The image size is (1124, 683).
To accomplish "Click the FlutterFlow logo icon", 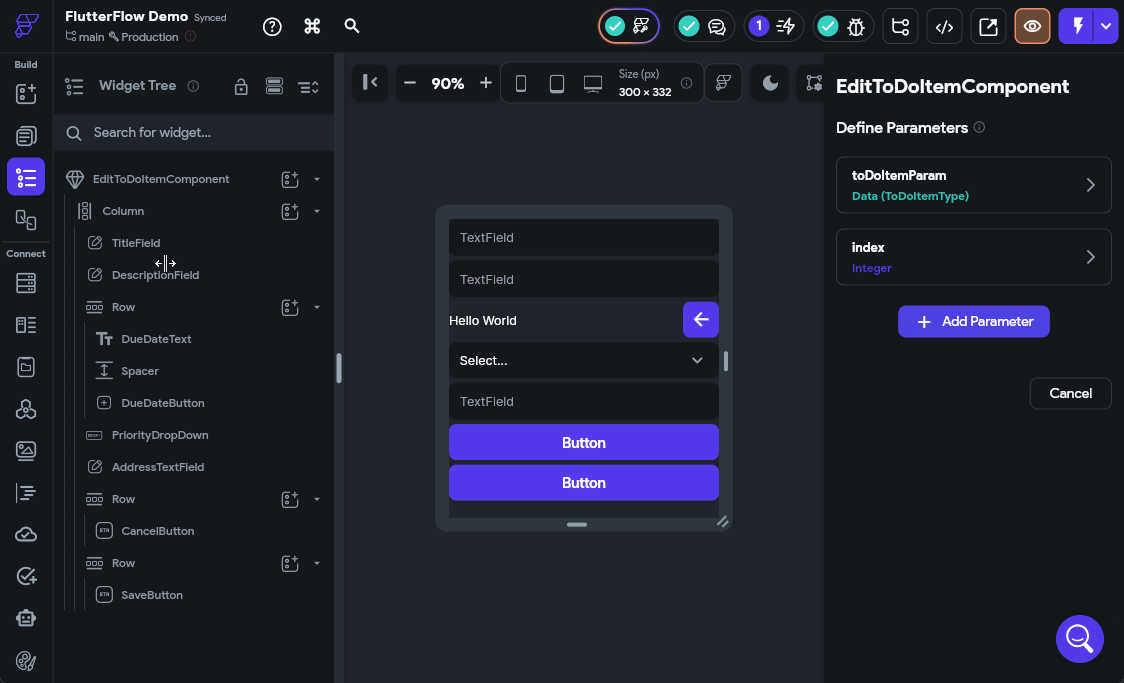I will pos(27,26).
